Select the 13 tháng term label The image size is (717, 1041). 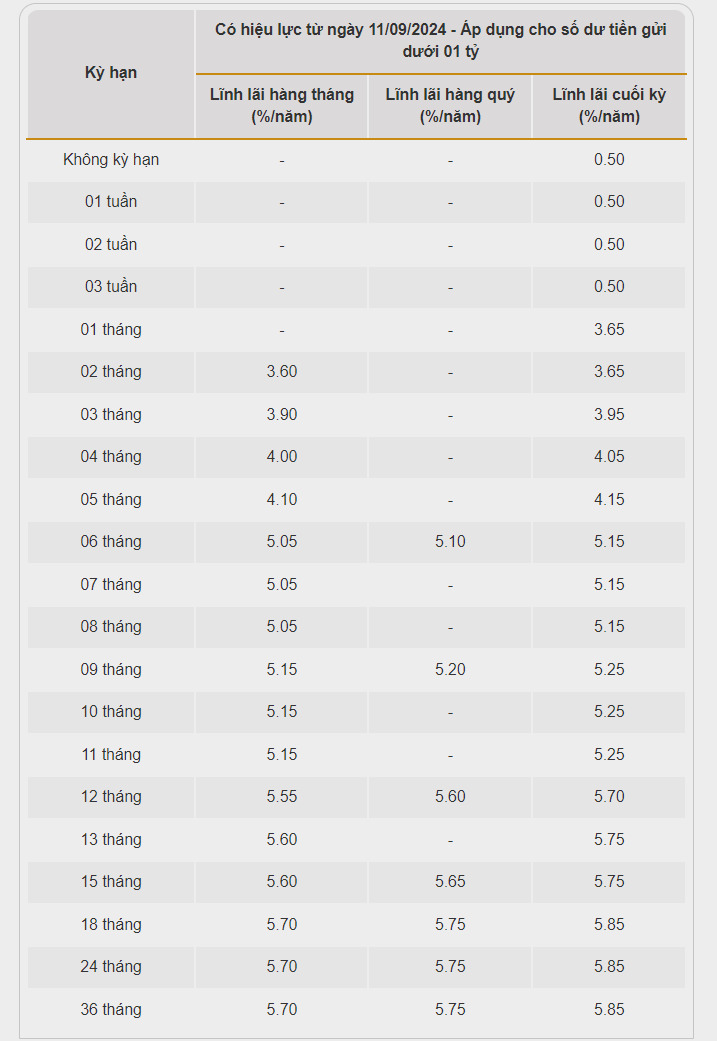coord(111,839)
